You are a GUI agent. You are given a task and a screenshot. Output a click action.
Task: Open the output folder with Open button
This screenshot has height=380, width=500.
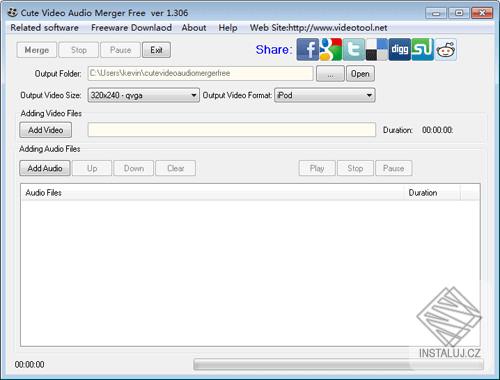[x=360, y=74]
